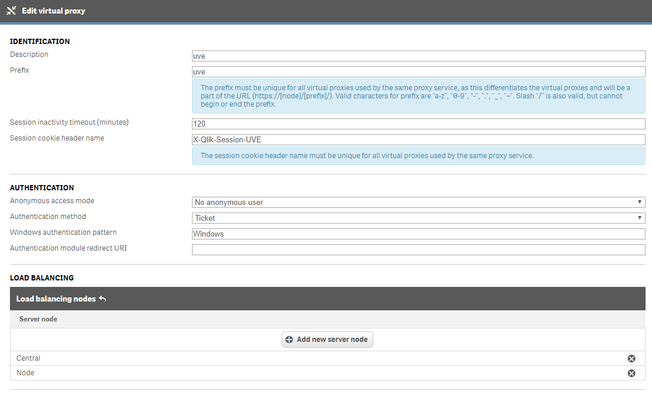Viewport: 652px width, 397px height.
Task: Click the Edit virtual proxy title
Action: [x=53, y=11]
